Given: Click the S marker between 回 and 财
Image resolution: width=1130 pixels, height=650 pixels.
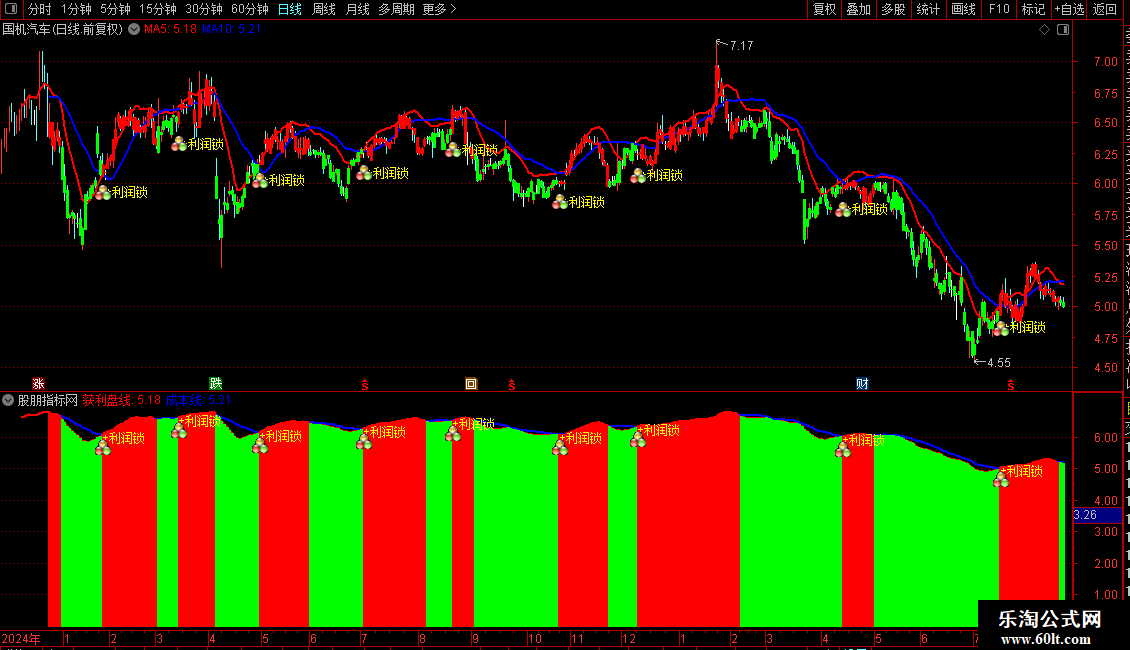Looking at the screenshot, I should [512, 386].
